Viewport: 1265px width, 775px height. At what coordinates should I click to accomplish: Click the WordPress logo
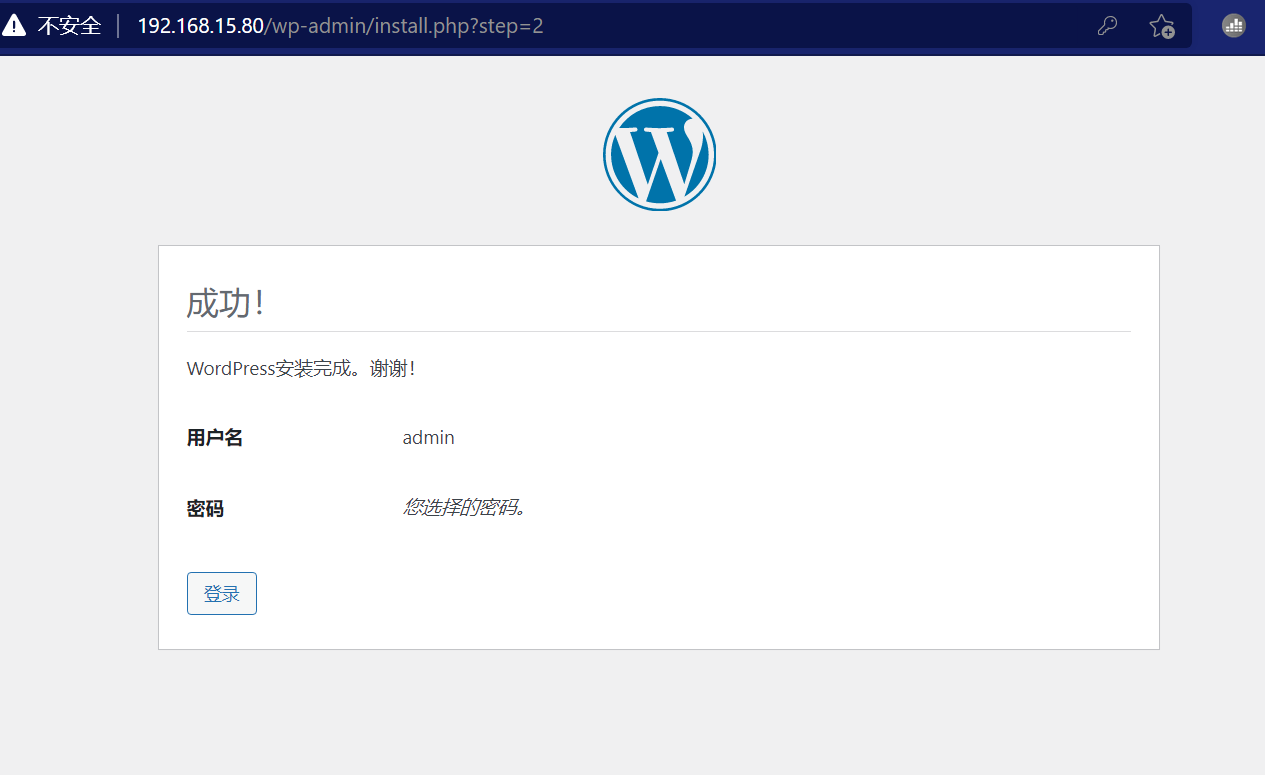(659, 154)
